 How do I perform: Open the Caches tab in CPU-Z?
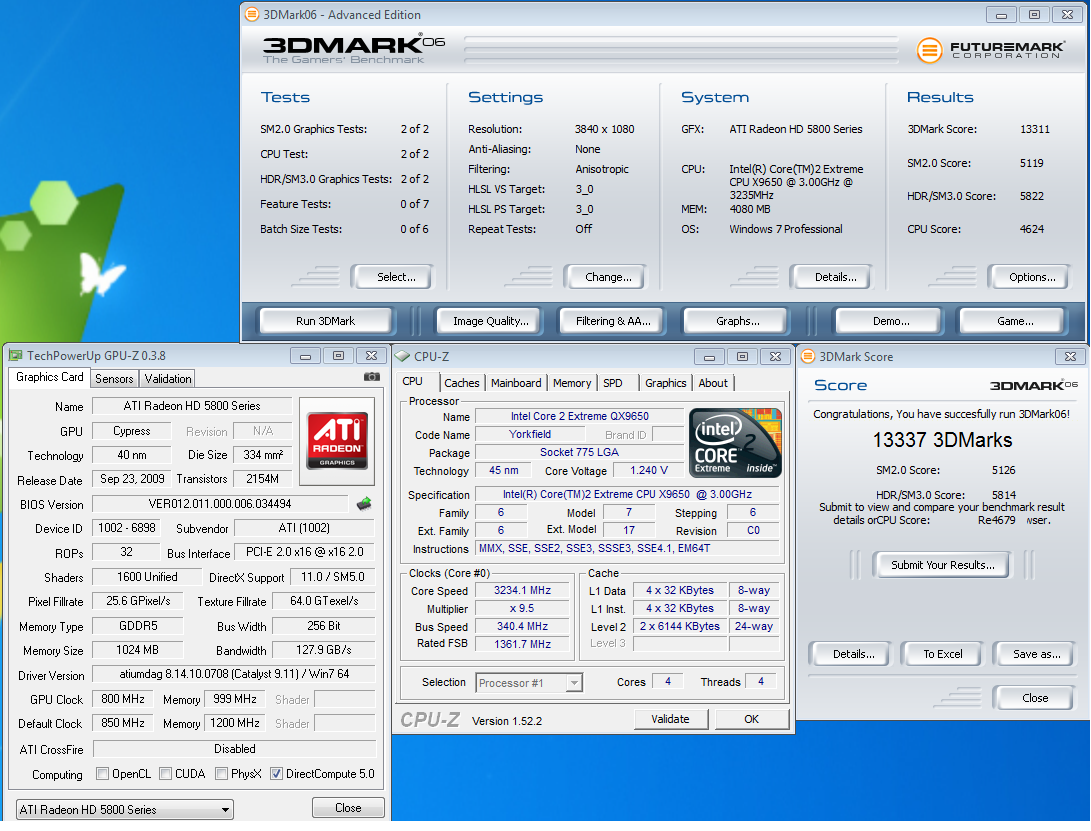(x=462, y=383)
